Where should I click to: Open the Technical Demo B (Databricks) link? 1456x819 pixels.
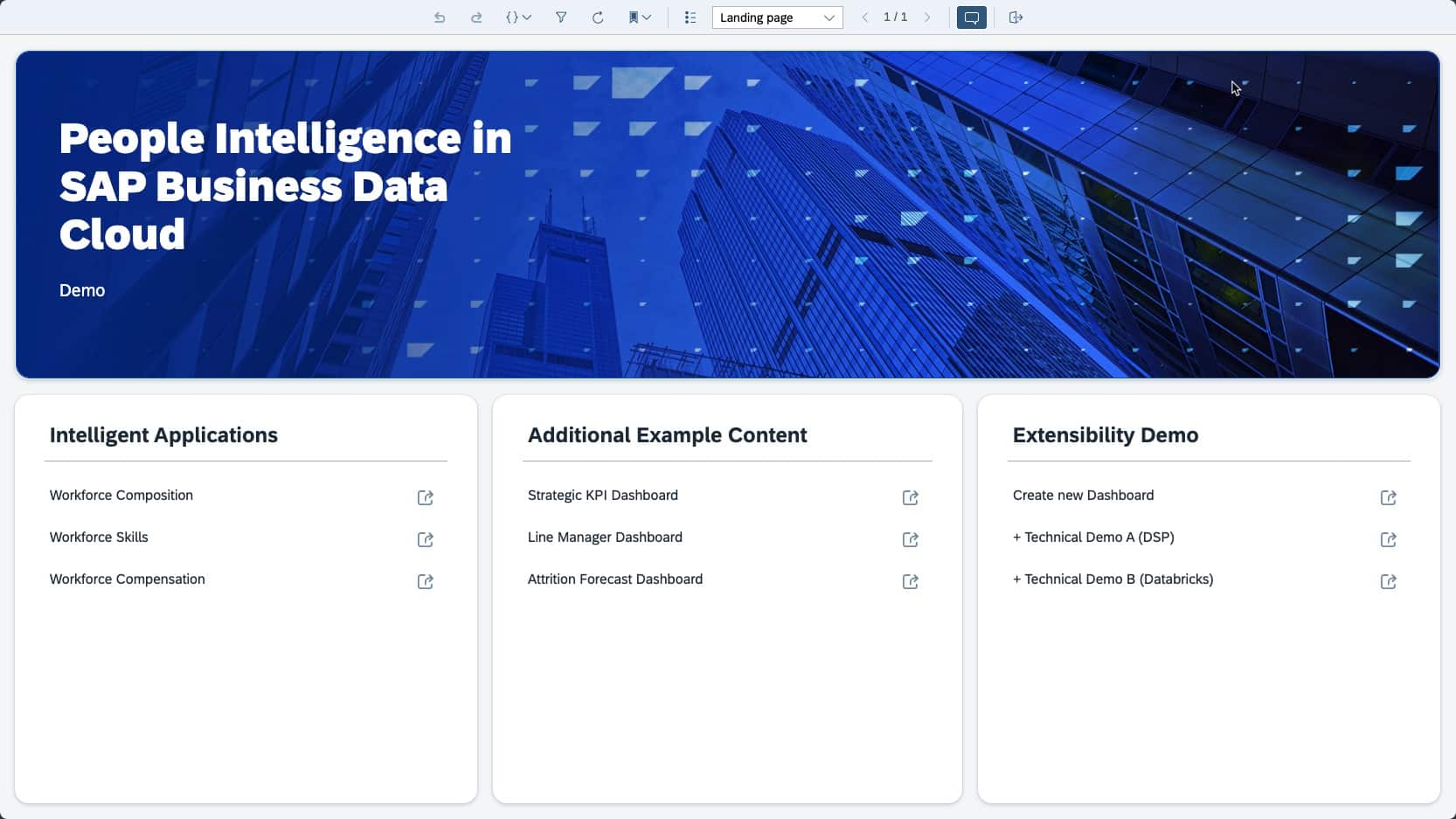(1113, 580)
